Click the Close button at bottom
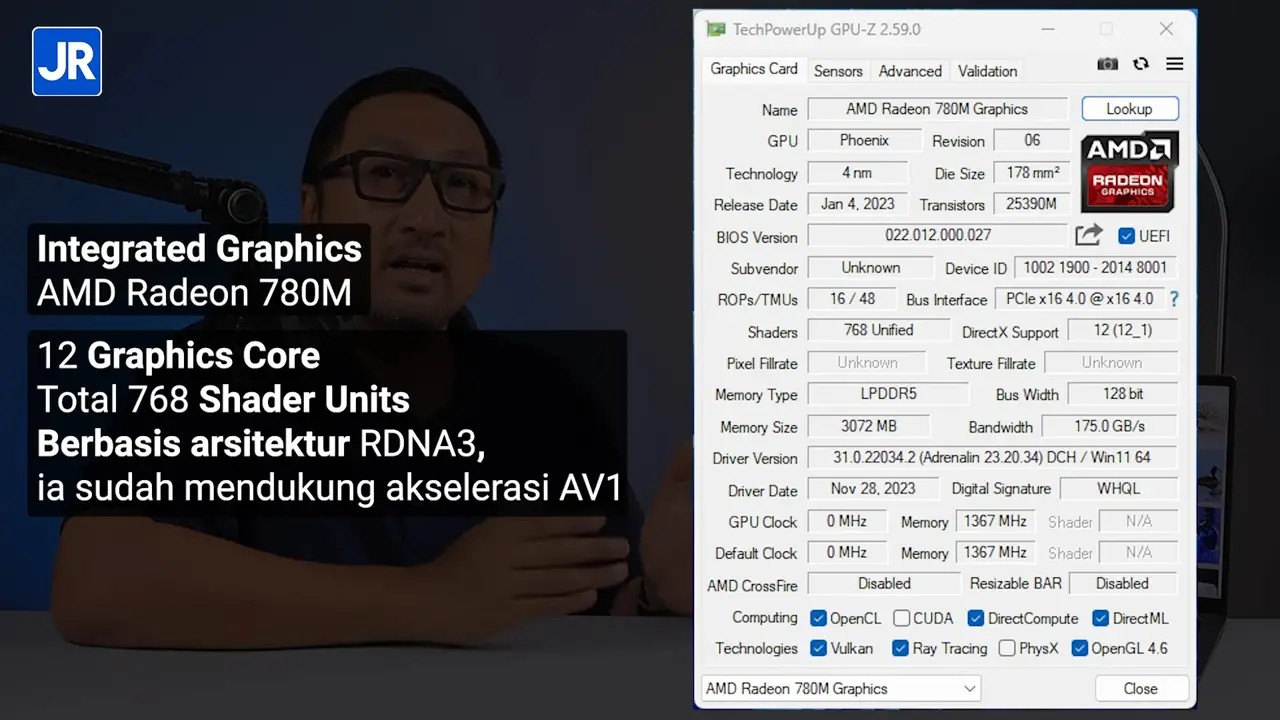This screenshot has height=720, width=1280. tap(1141, 688)
